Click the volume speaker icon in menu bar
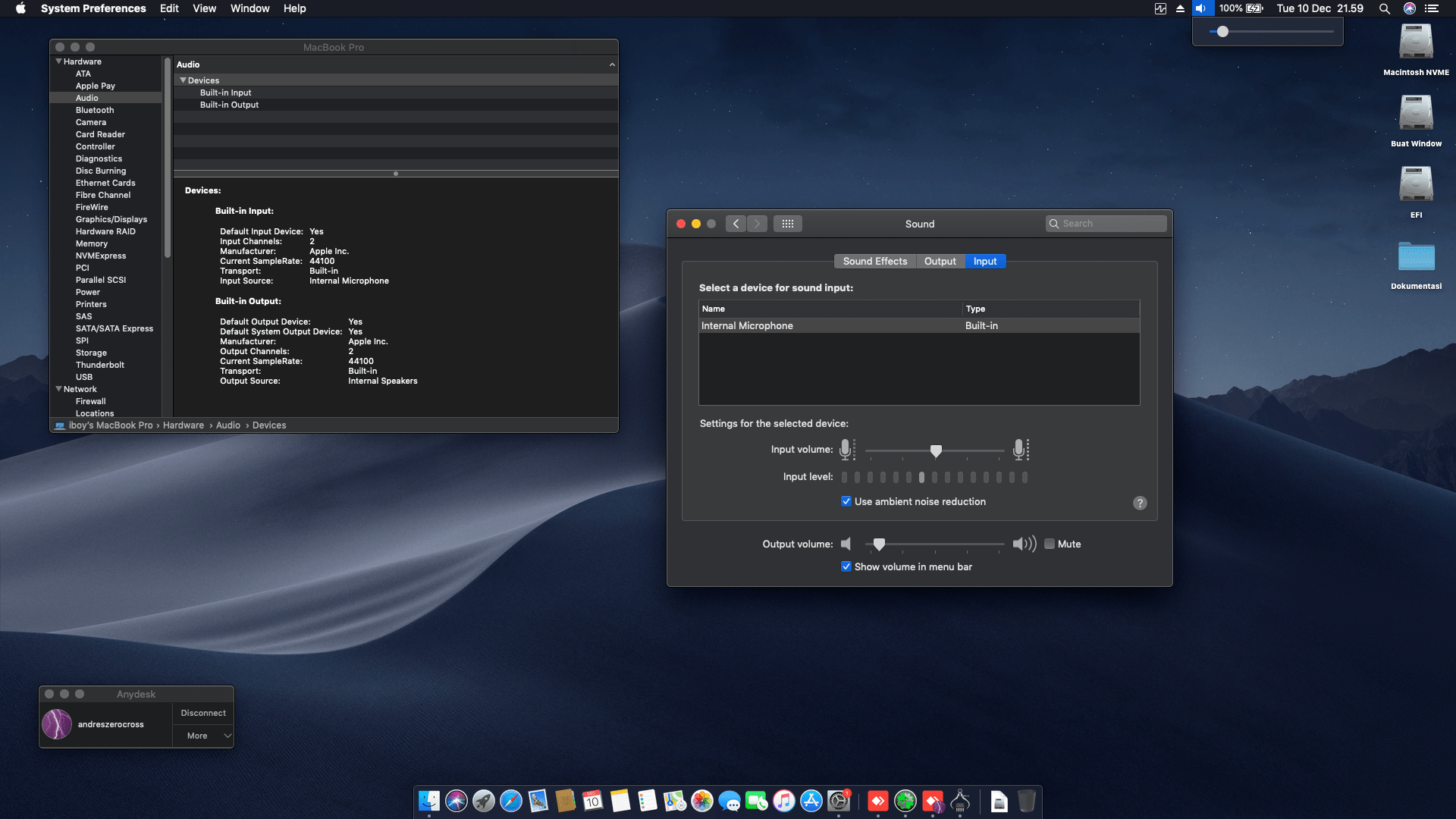This screenshot has width=1456, height=819. (x=1201, y=8)
